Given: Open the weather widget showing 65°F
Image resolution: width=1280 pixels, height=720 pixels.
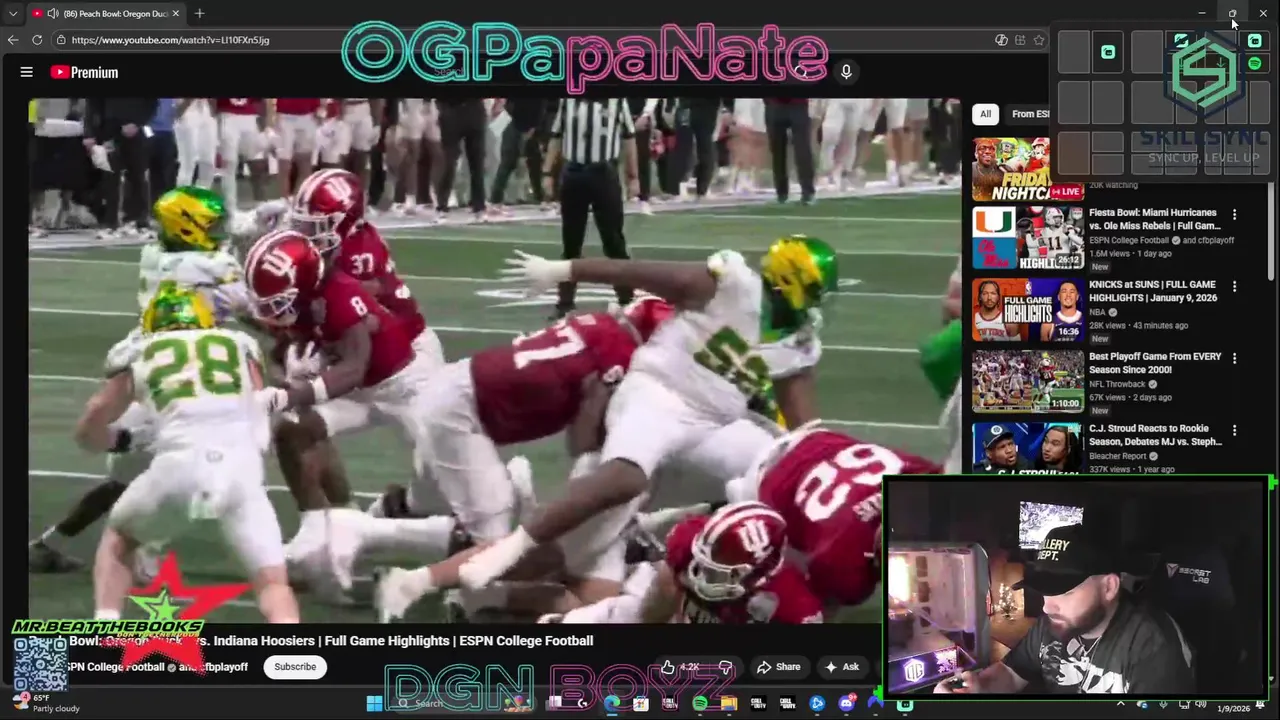Looking at the screenshot, I should [x=46, y=703].
